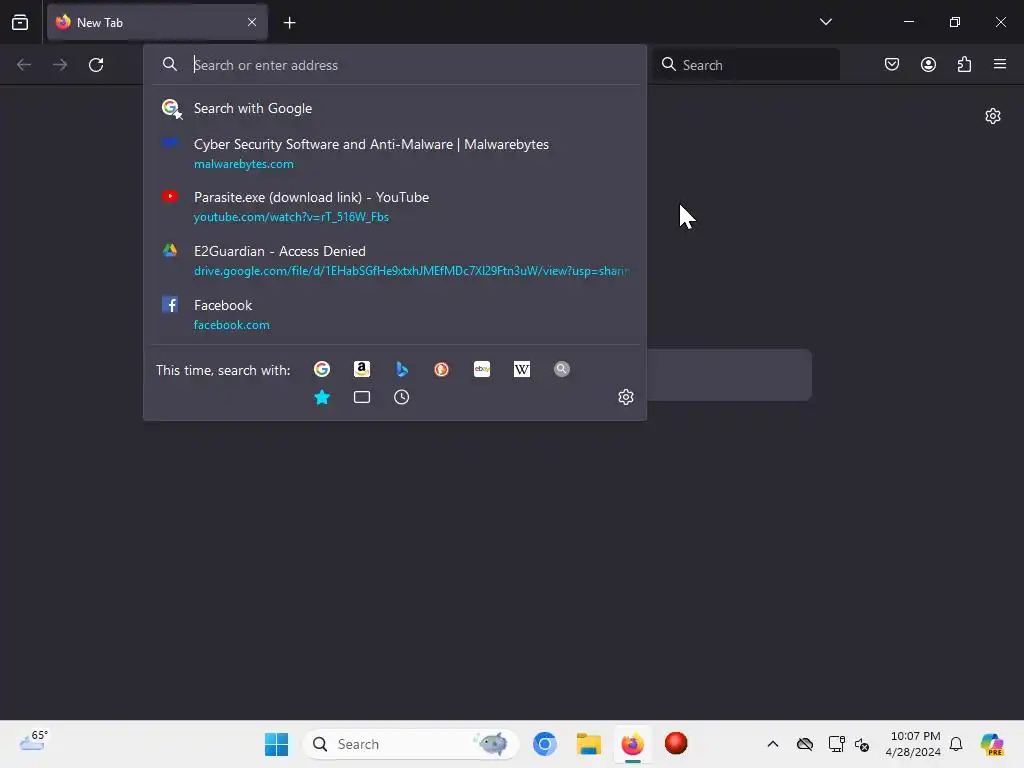Image resolution: width=1024 pixels, height=768 pixels.
Task: Expand the list all tabs chevron
Action: (825, 22)
